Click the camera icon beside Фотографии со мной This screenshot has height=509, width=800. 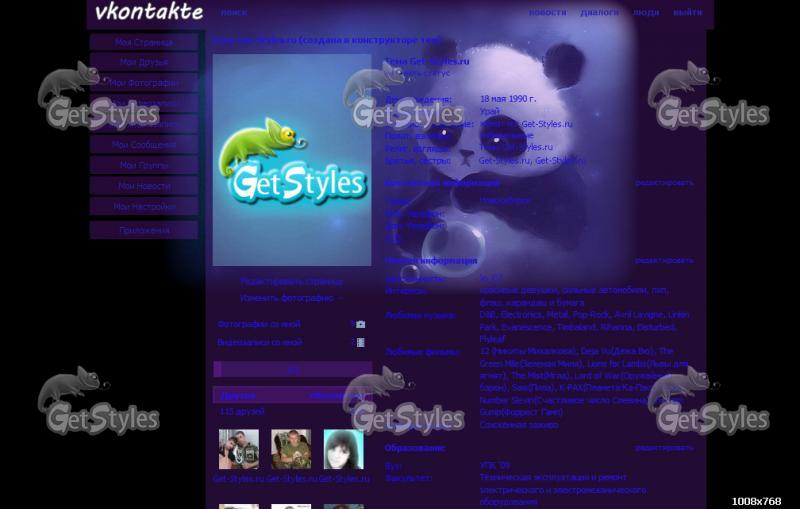tap(361, 324)
